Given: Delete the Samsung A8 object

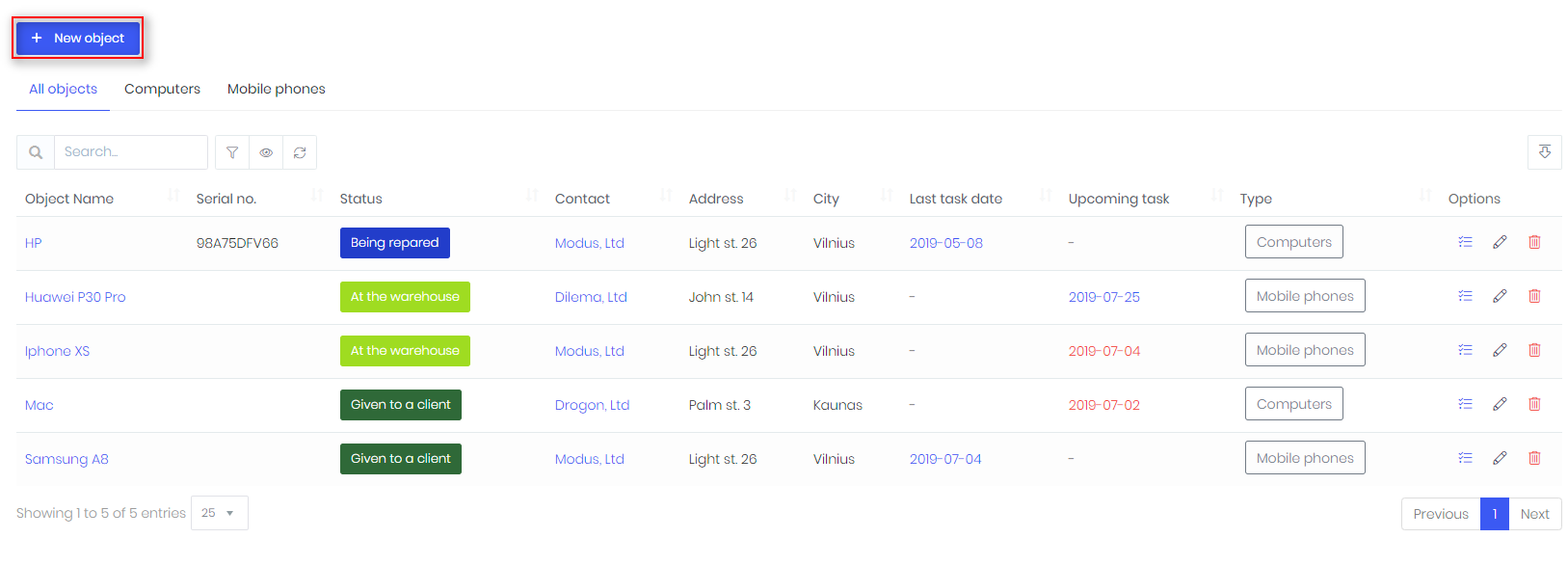Looking at the screenshot, I should 1534,458.
